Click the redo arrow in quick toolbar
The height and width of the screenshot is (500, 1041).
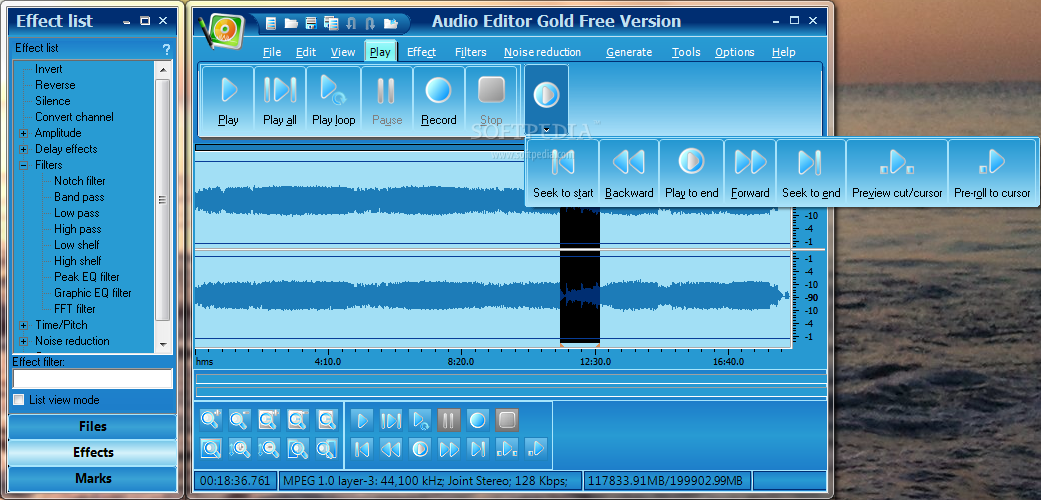(370, 23)
